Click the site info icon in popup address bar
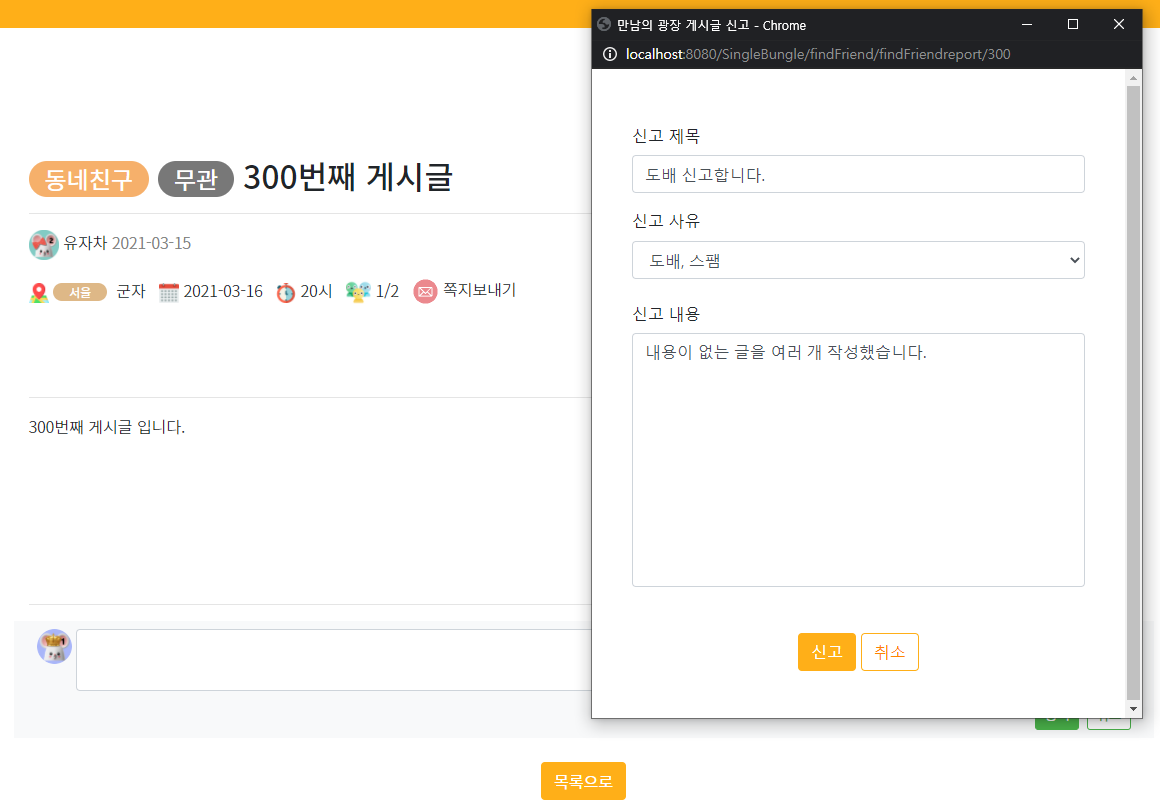 click(x=610, y=55)
